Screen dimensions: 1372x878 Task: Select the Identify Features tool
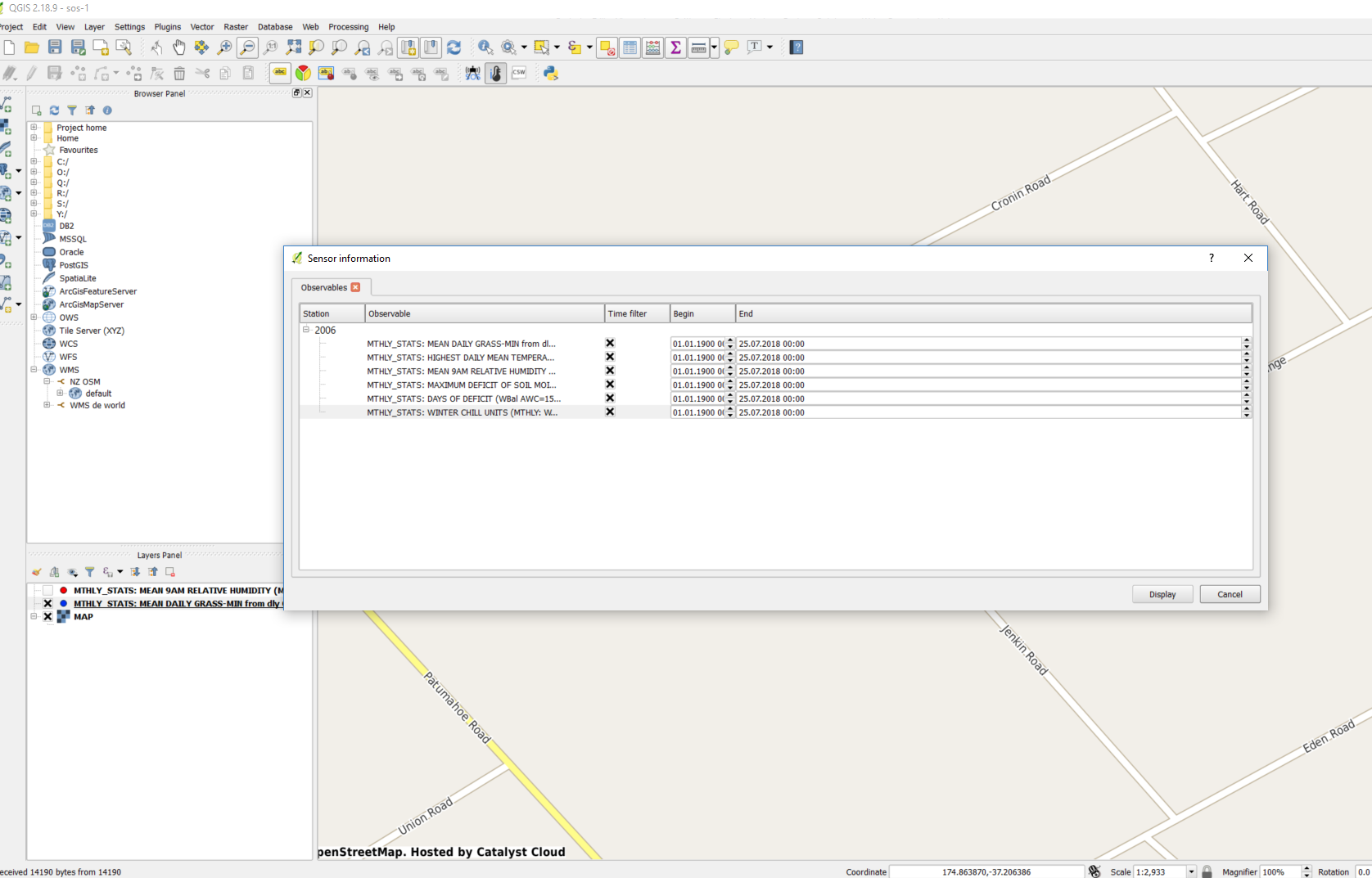pos(485,47)
